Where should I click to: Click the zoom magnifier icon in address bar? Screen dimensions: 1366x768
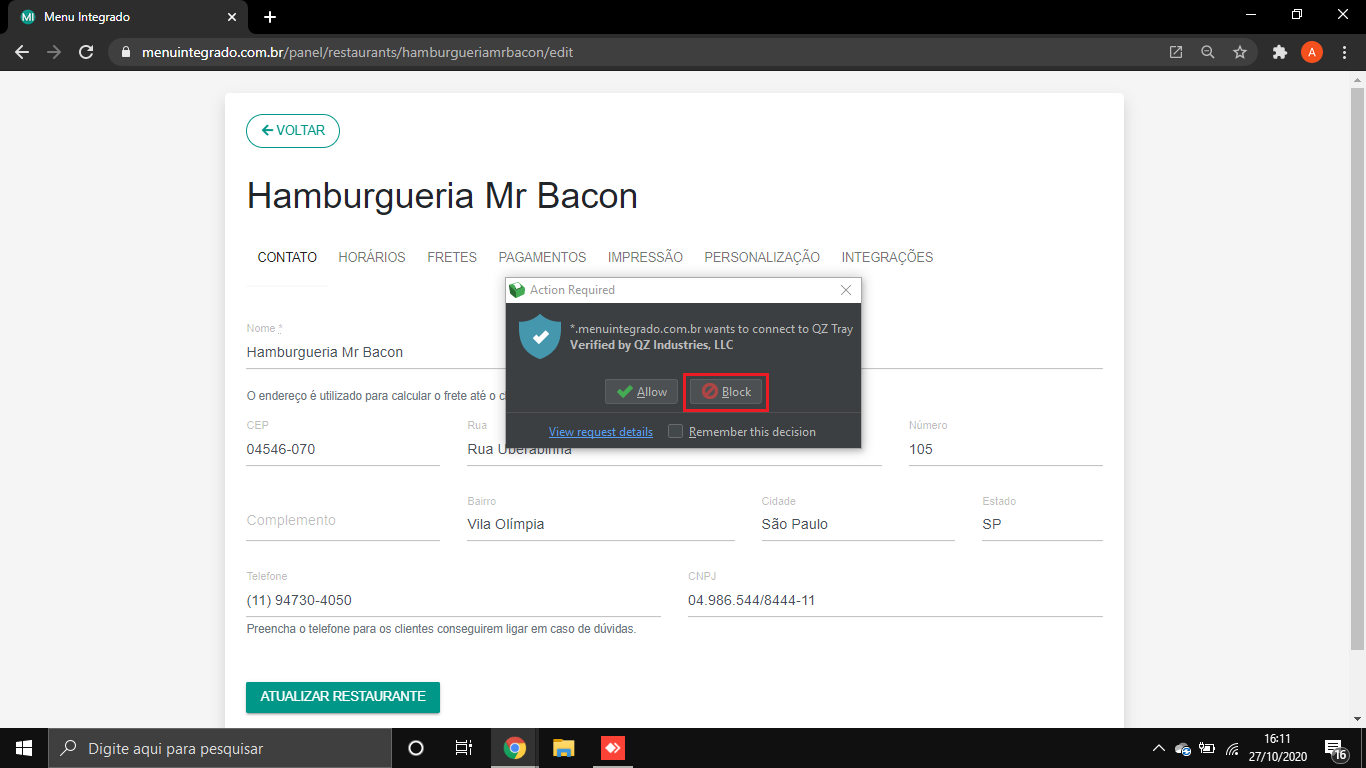click(1208, 52)
